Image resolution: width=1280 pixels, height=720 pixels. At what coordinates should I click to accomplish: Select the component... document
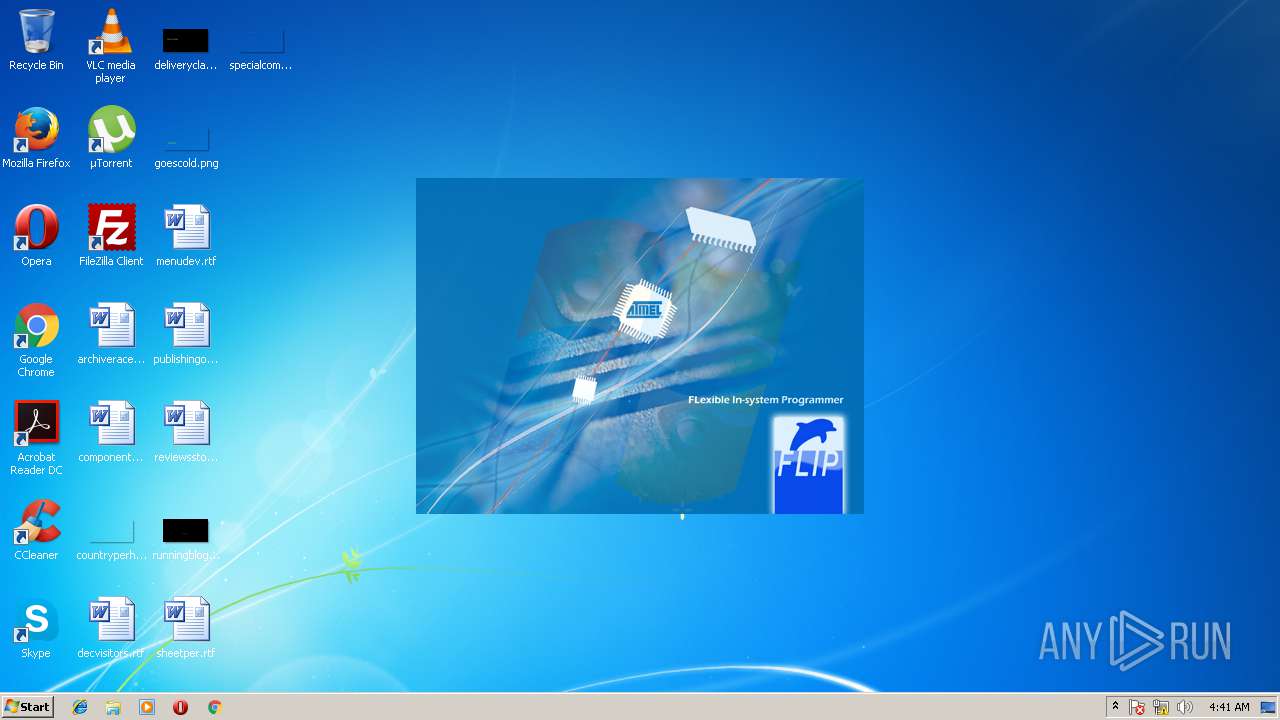pyautogui.click(x=110, y=432)
